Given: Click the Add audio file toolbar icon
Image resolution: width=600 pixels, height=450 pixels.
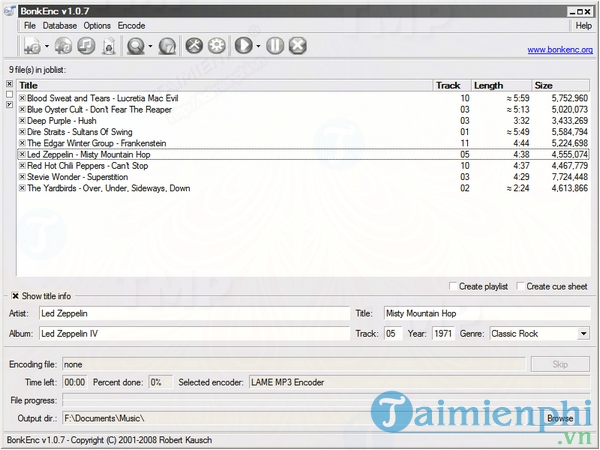Looking at the screenshot, I should pos(31,45).
